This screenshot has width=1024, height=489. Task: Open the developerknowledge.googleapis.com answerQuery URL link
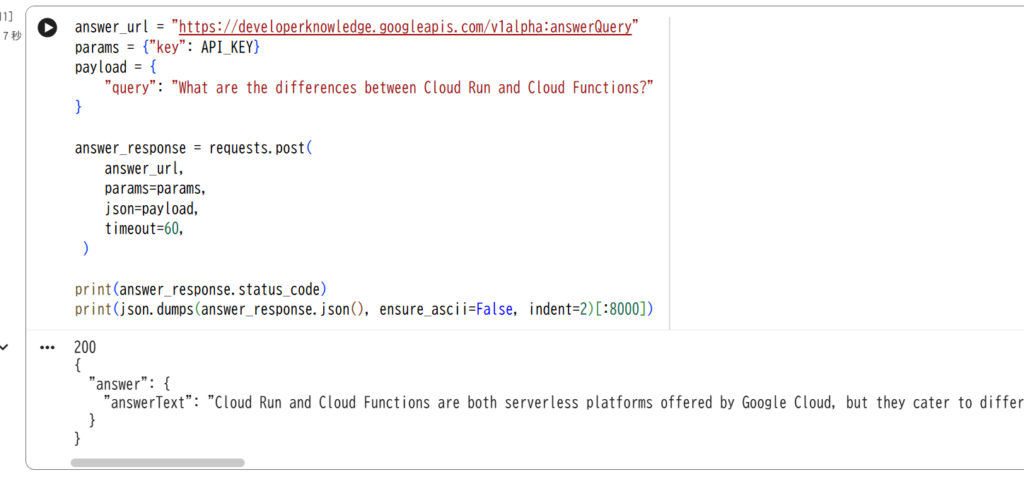tap(405, 27)
